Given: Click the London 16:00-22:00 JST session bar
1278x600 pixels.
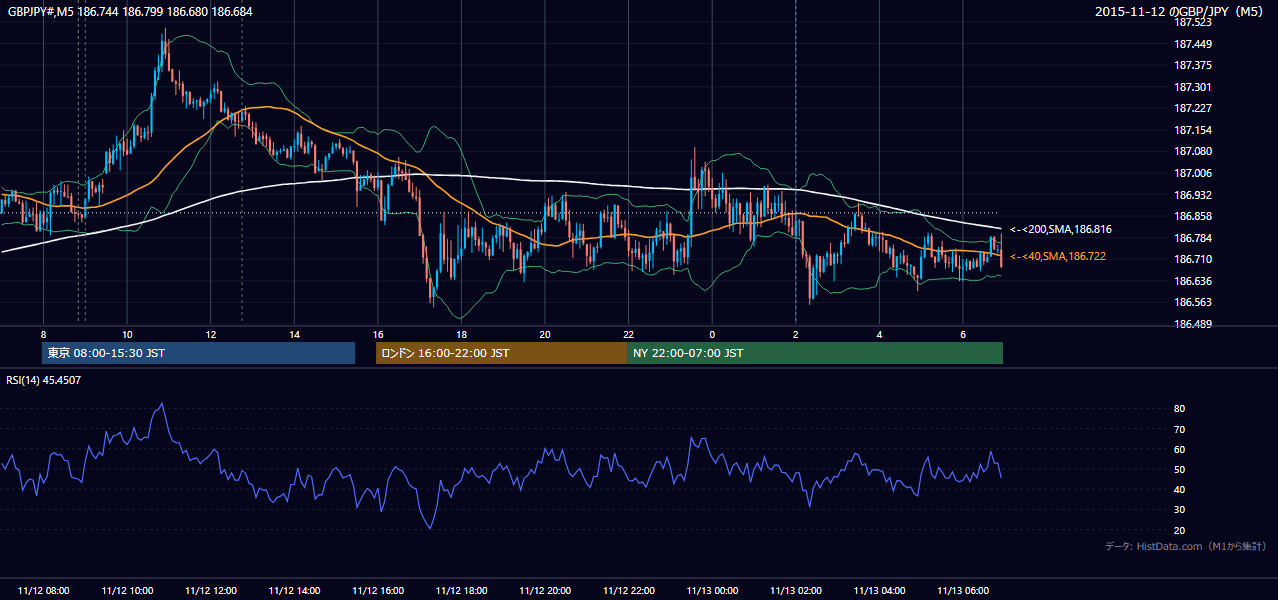Looking at the screenshot, I should 501,353.
